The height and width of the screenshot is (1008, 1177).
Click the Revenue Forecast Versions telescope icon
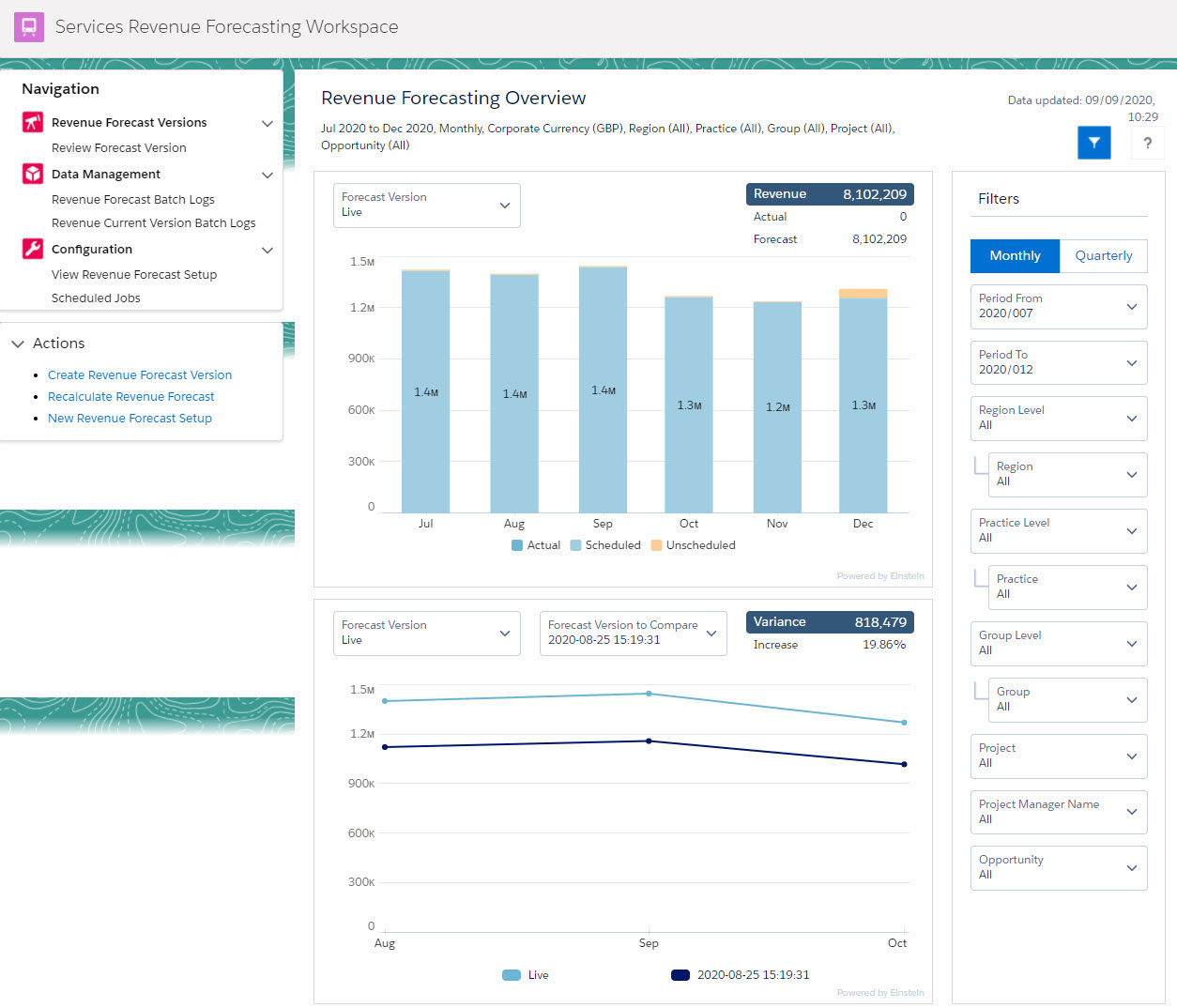coord(33,123)
